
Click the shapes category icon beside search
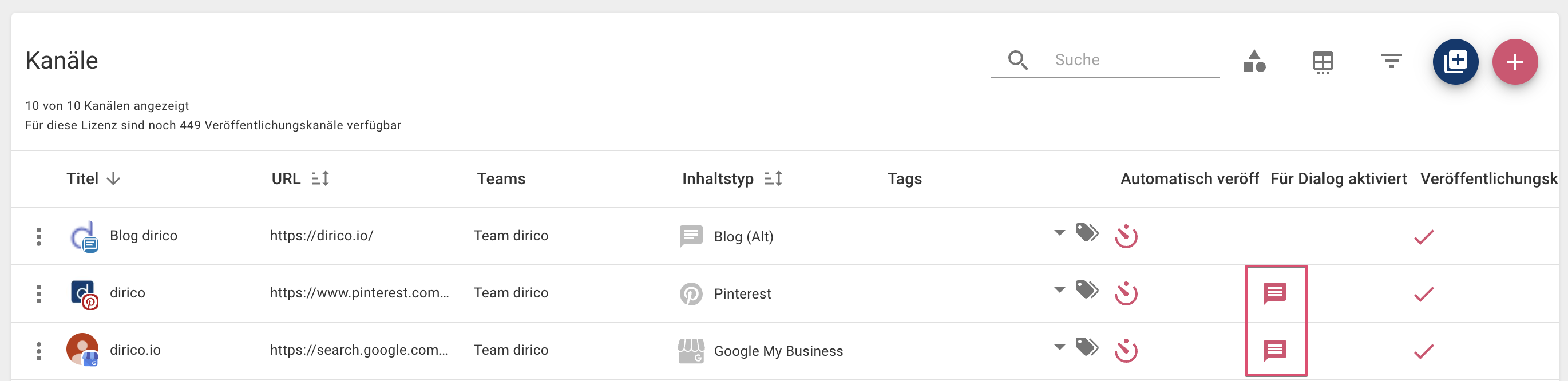pos(1254,61)
